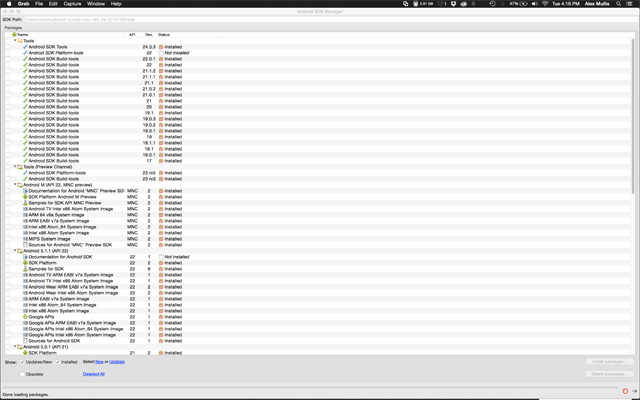Click the Samples for SDK API MNC Preview icon

(x=25, y=203)
